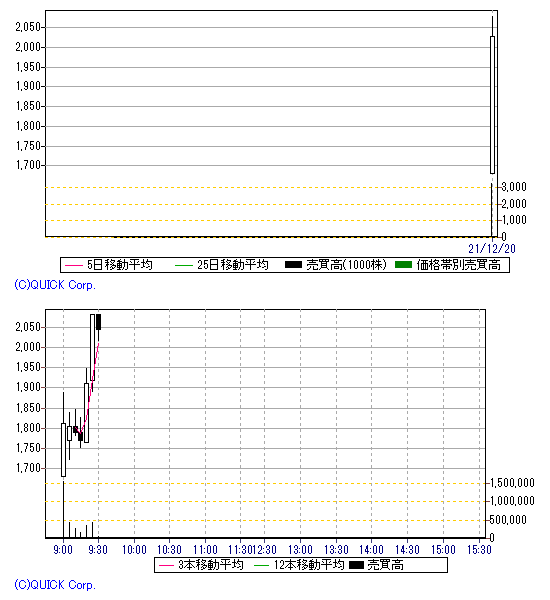Viewport: 550px width, 600px height.
Task: Click the green 価格帯別売買高 legend swatch
Action: point(403,265)
